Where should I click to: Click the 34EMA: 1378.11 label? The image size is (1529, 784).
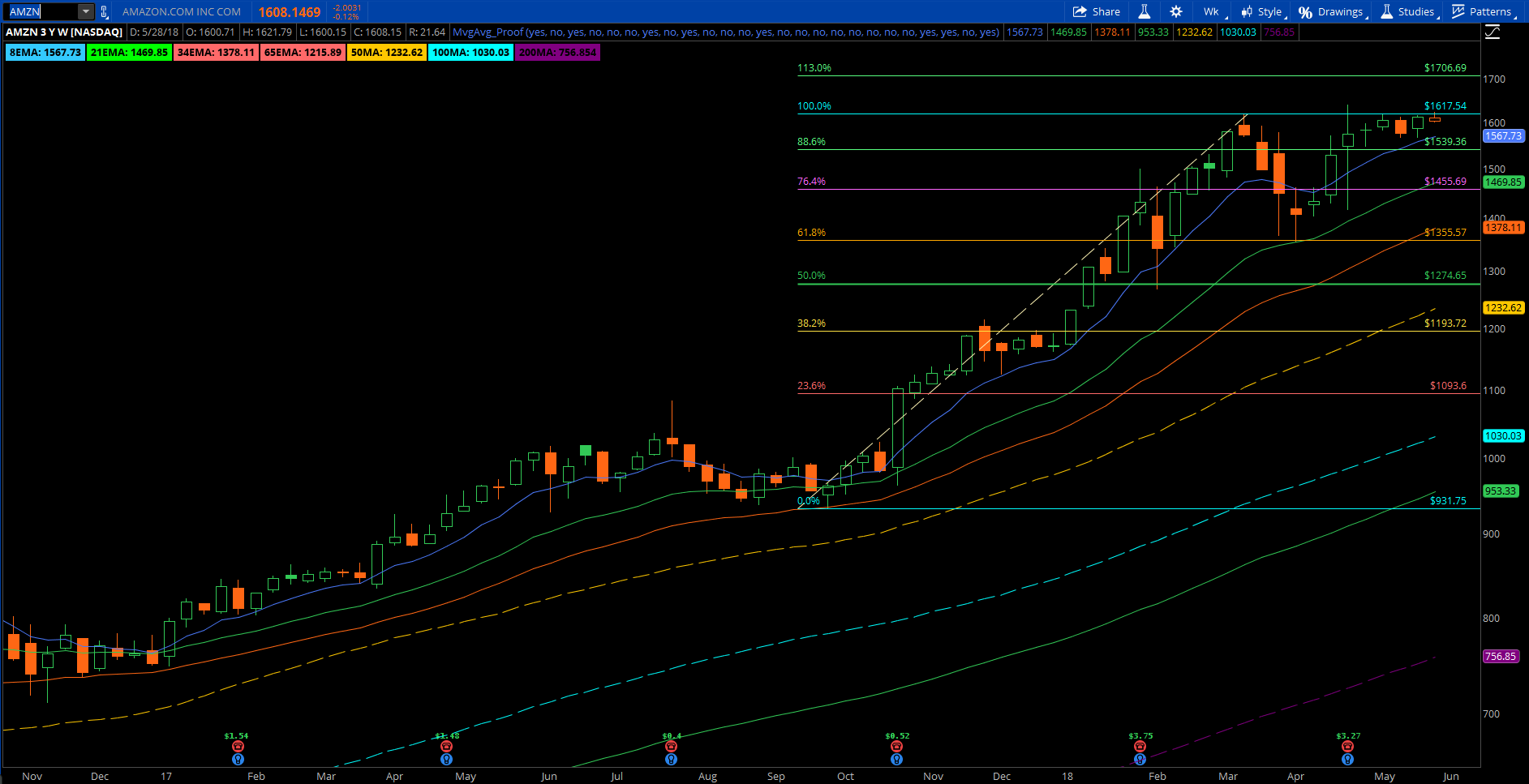pyautogui.click(x=216, y=53)
